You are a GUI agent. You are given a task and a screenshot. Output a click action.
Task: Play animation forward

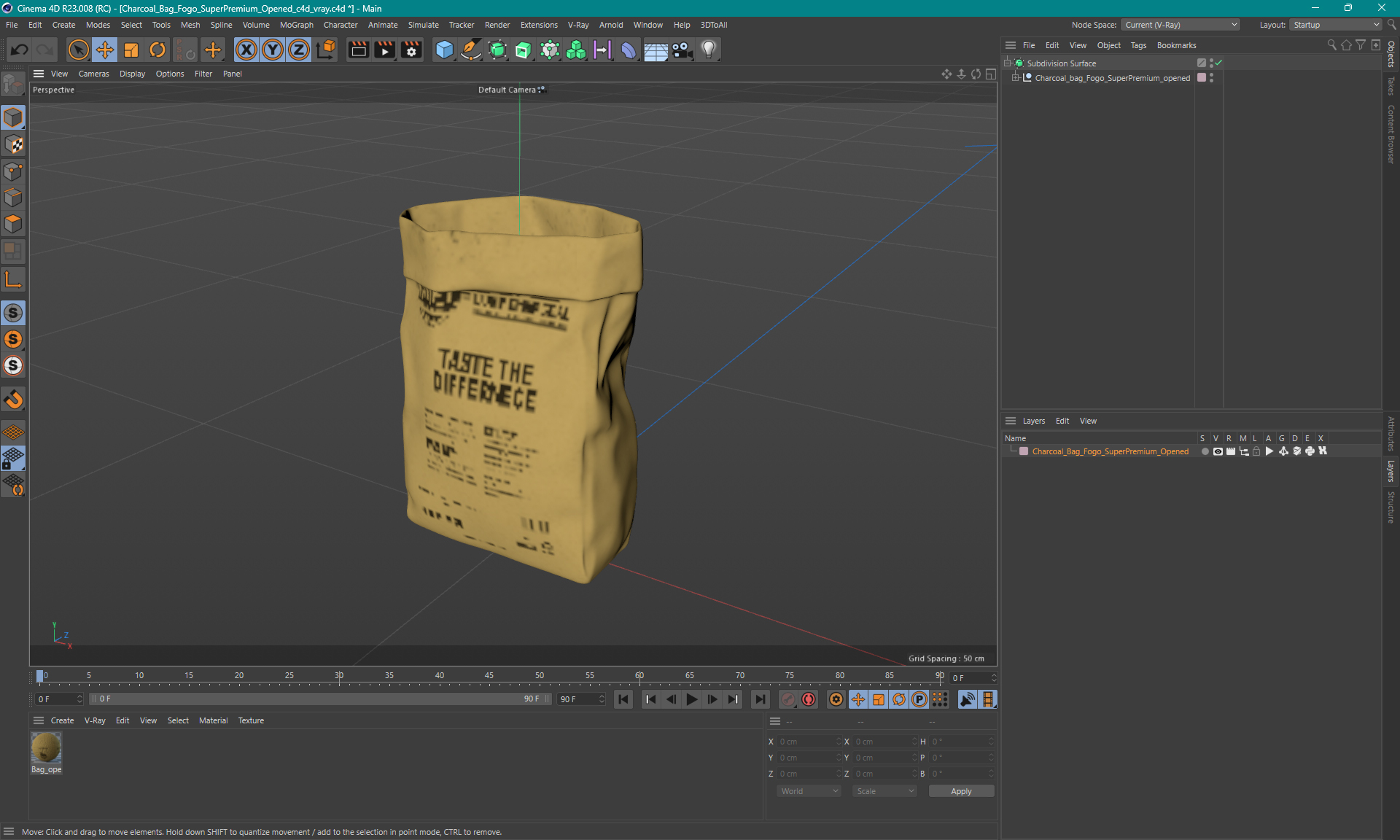pyautogui.click(x=691, y=699)
